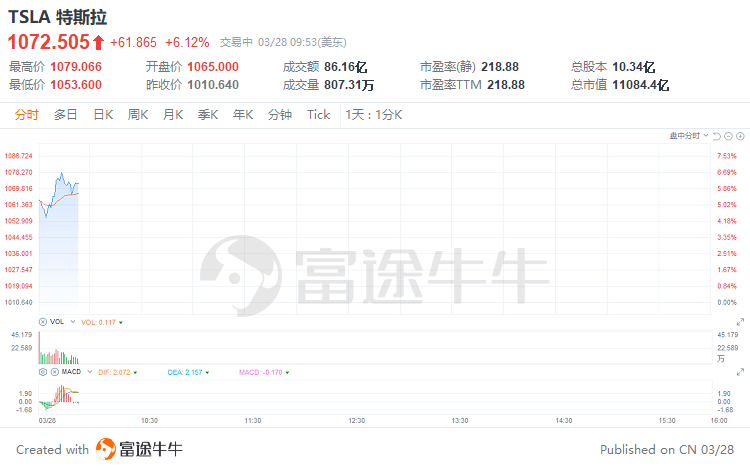Viewport: 750px width, 470px height.
Task: Click the 总股本 value 10.34亿
Action: (x=633, y=67)
